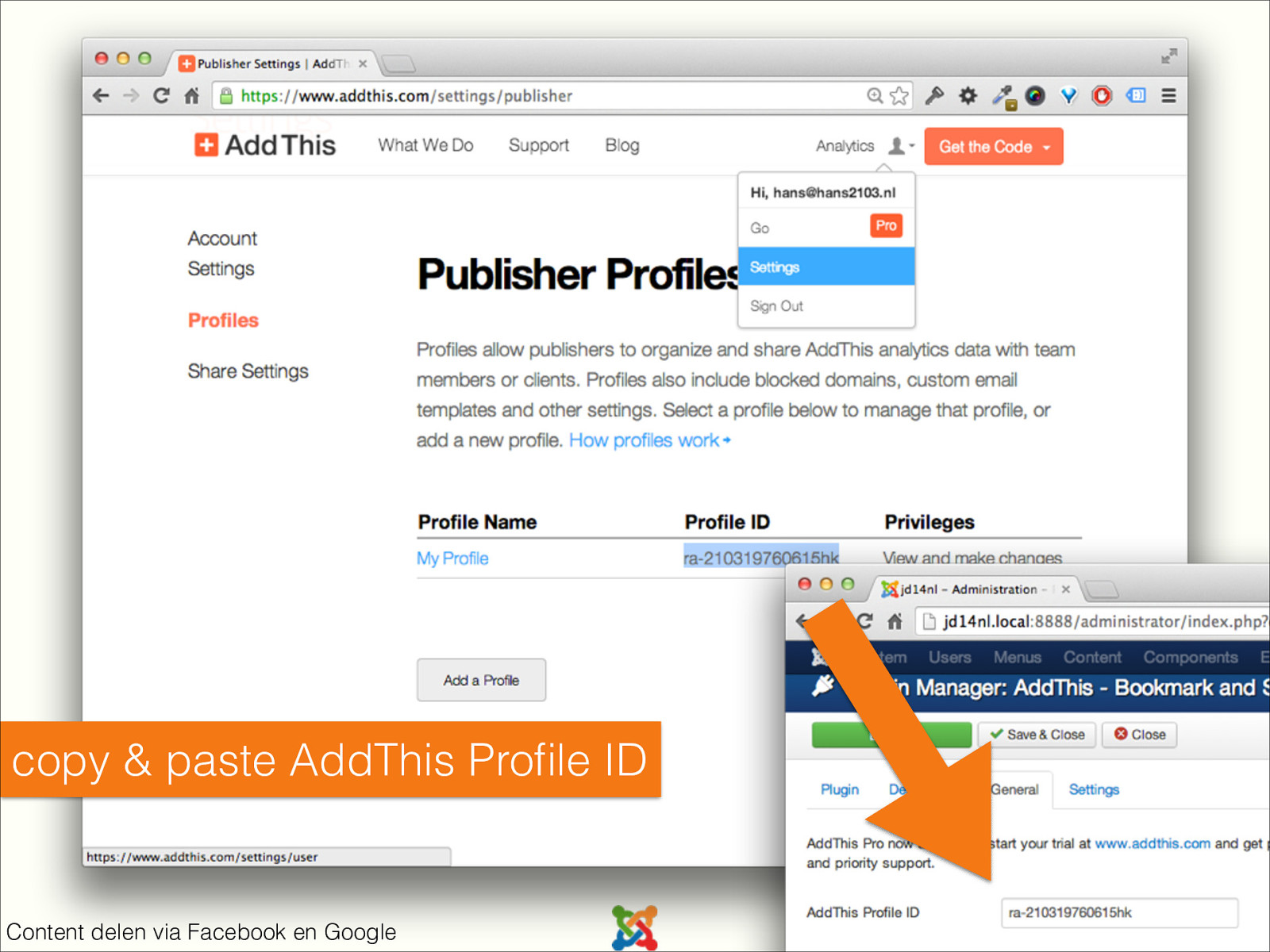Select the jd14nl Administration browser tab

[976, 589]
